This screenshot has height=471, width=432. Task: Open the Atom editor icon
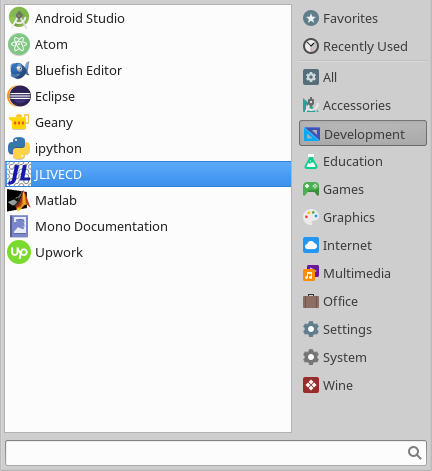(19, 44)
